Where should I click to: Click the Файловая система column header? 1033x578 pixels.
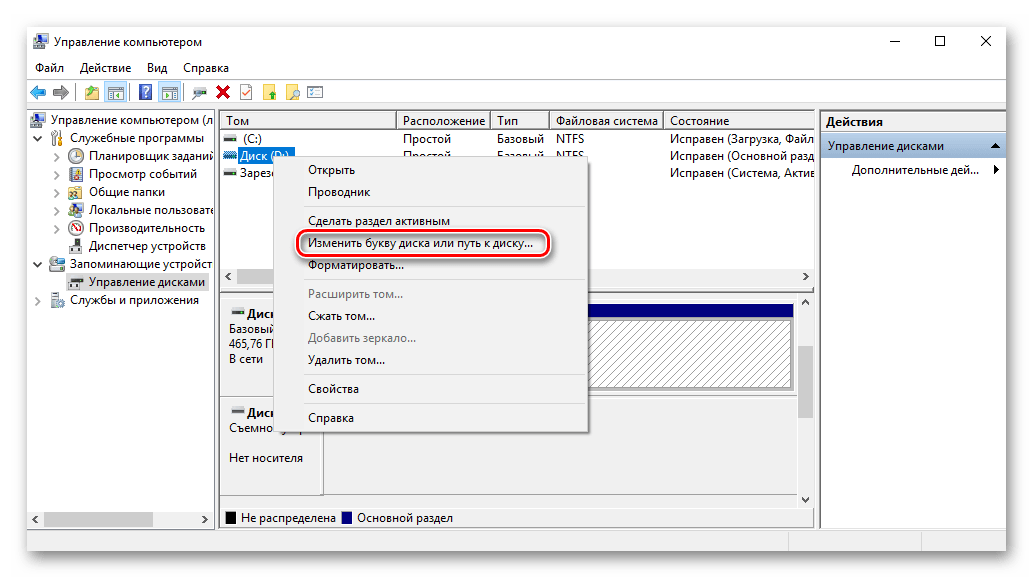(606, 121)
